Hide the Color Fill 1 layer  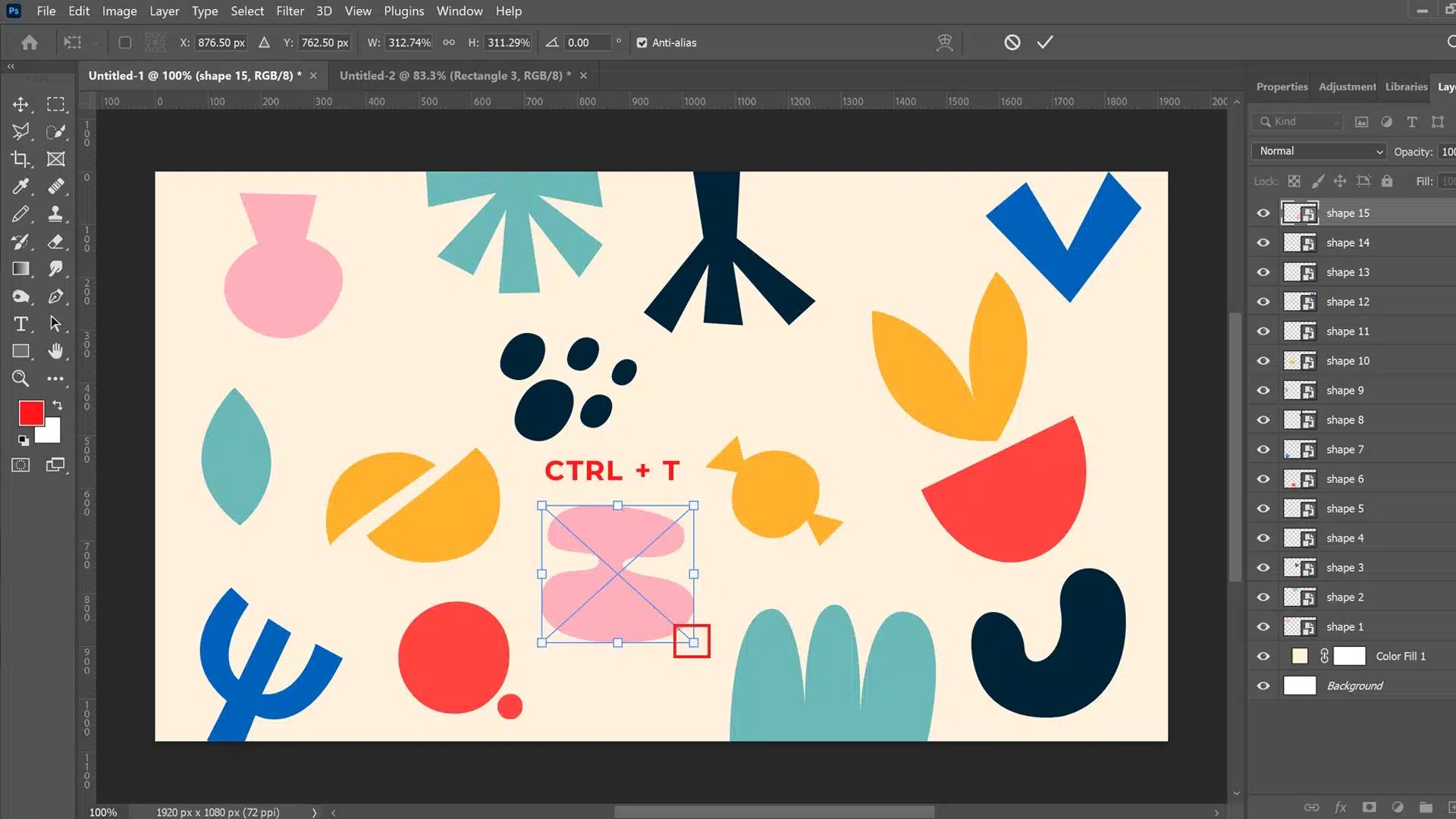(x=1263, y=657)
